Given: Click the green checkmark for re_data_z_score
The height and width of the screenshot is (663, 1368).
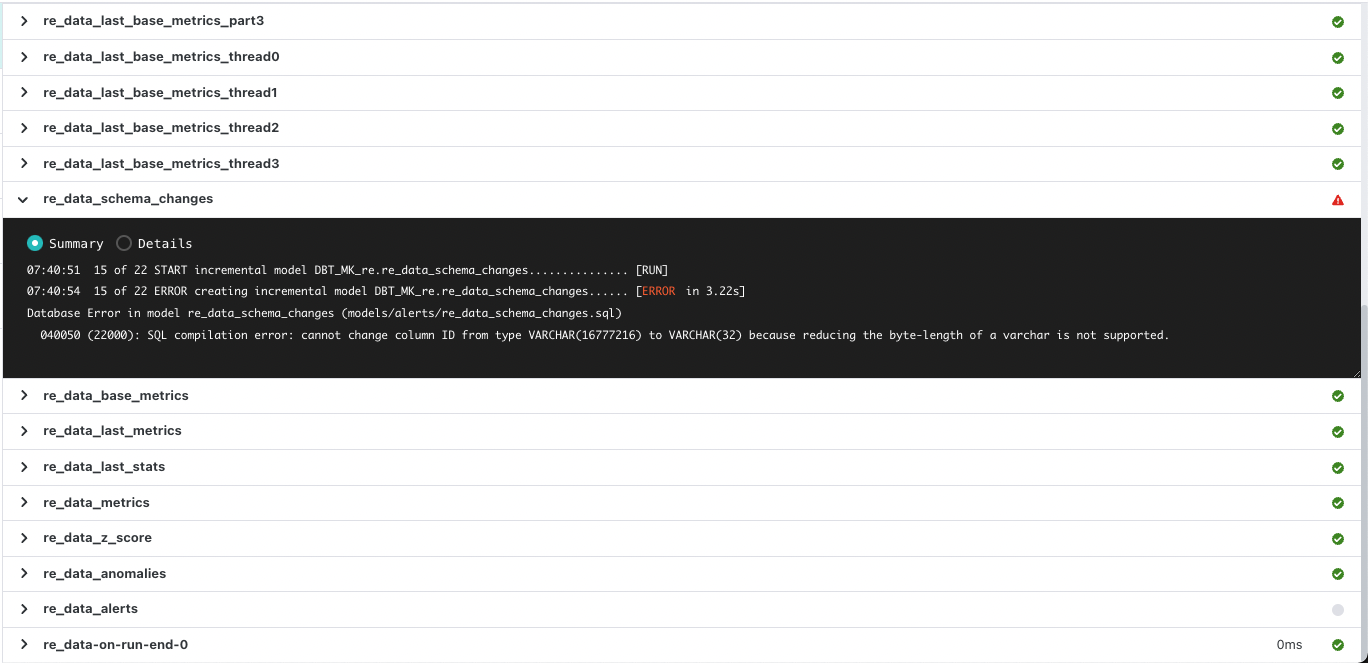Looking at the screenshot, I should pyautogui.click(x=1337, y=538).
